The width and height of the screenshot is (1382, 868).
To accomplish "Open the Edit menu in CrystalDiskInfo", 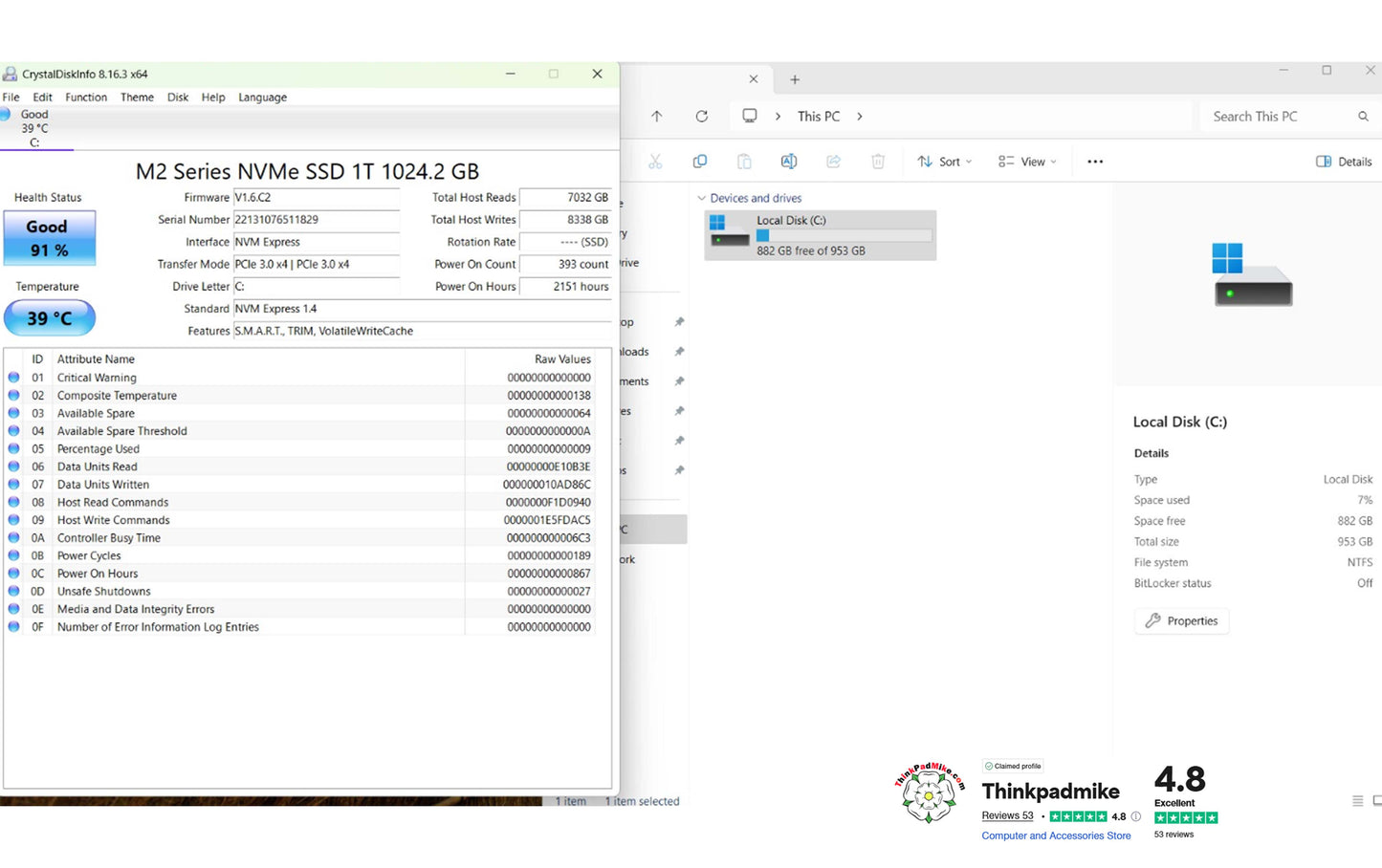I will tap(42, 98).
